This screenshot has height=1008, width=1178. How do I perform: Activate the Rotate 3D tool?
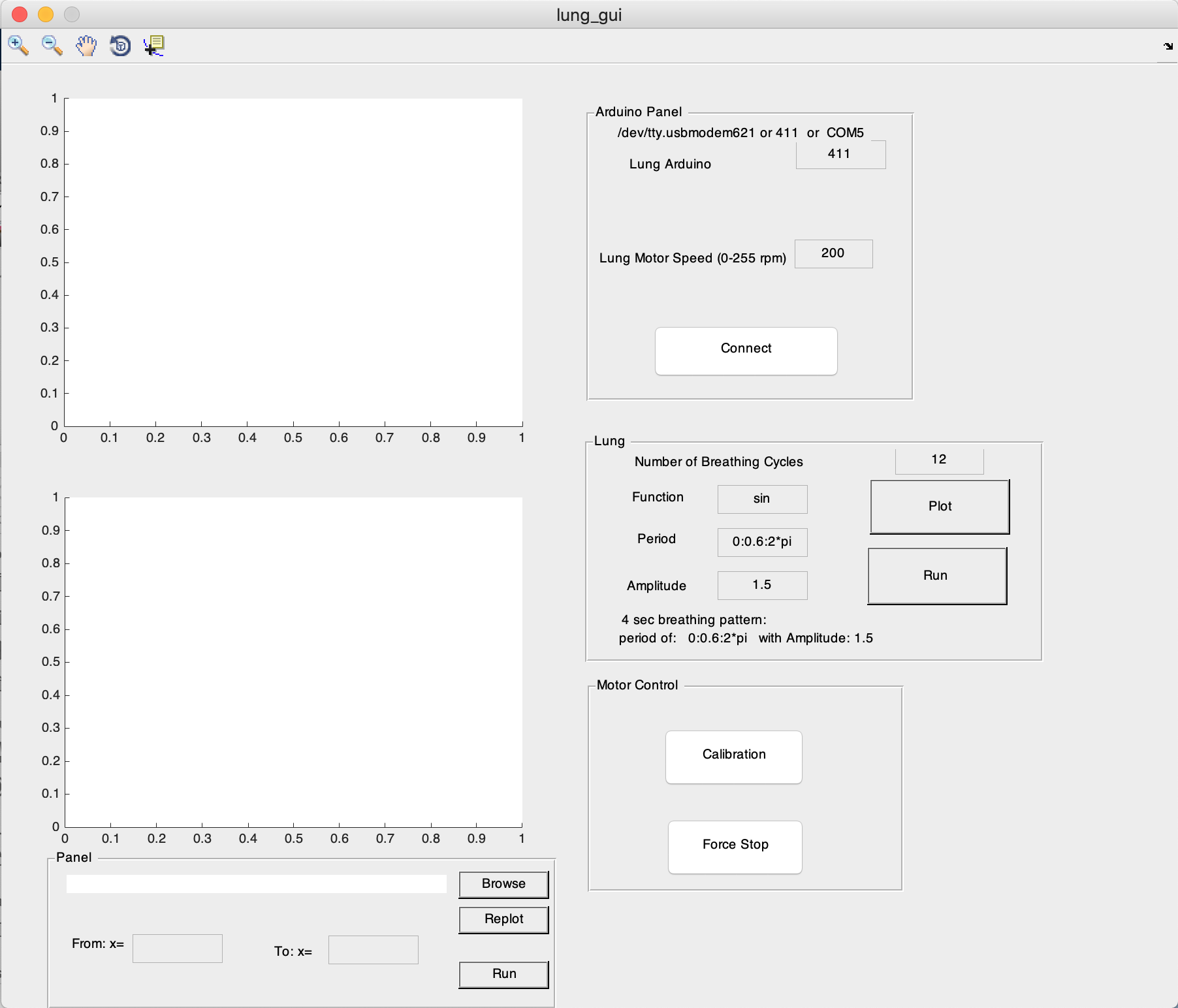pyautogui.click(x=120, y=46)
